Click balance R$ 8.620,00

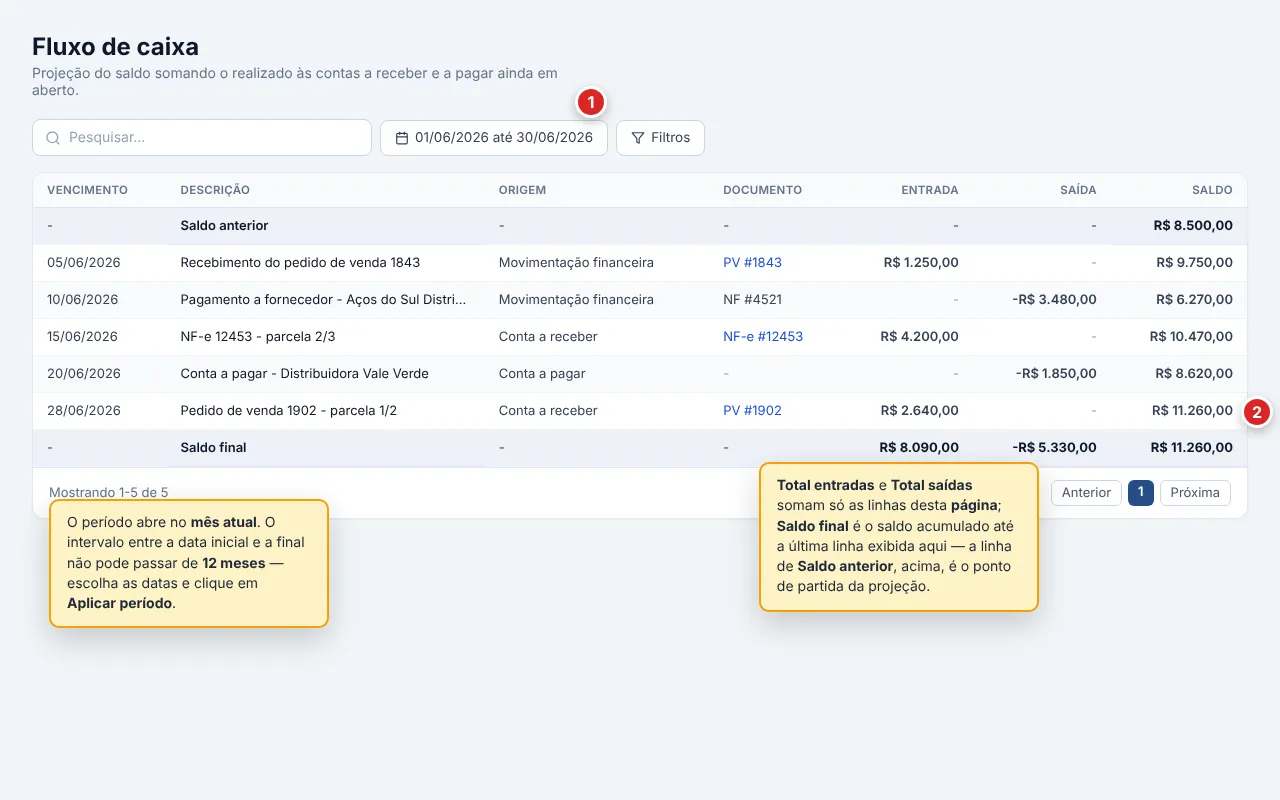coord(1194,374)
